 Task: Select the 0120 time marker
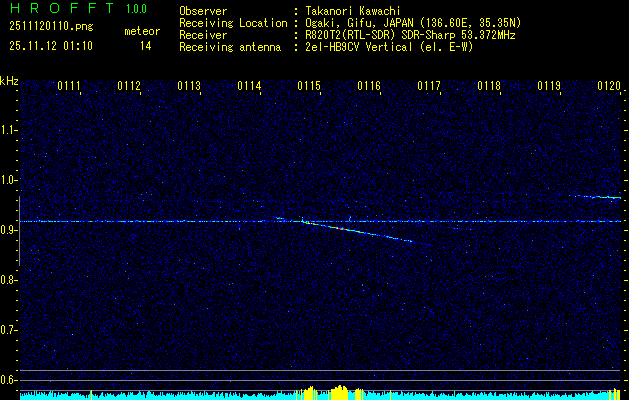click(x=608, y=86)
